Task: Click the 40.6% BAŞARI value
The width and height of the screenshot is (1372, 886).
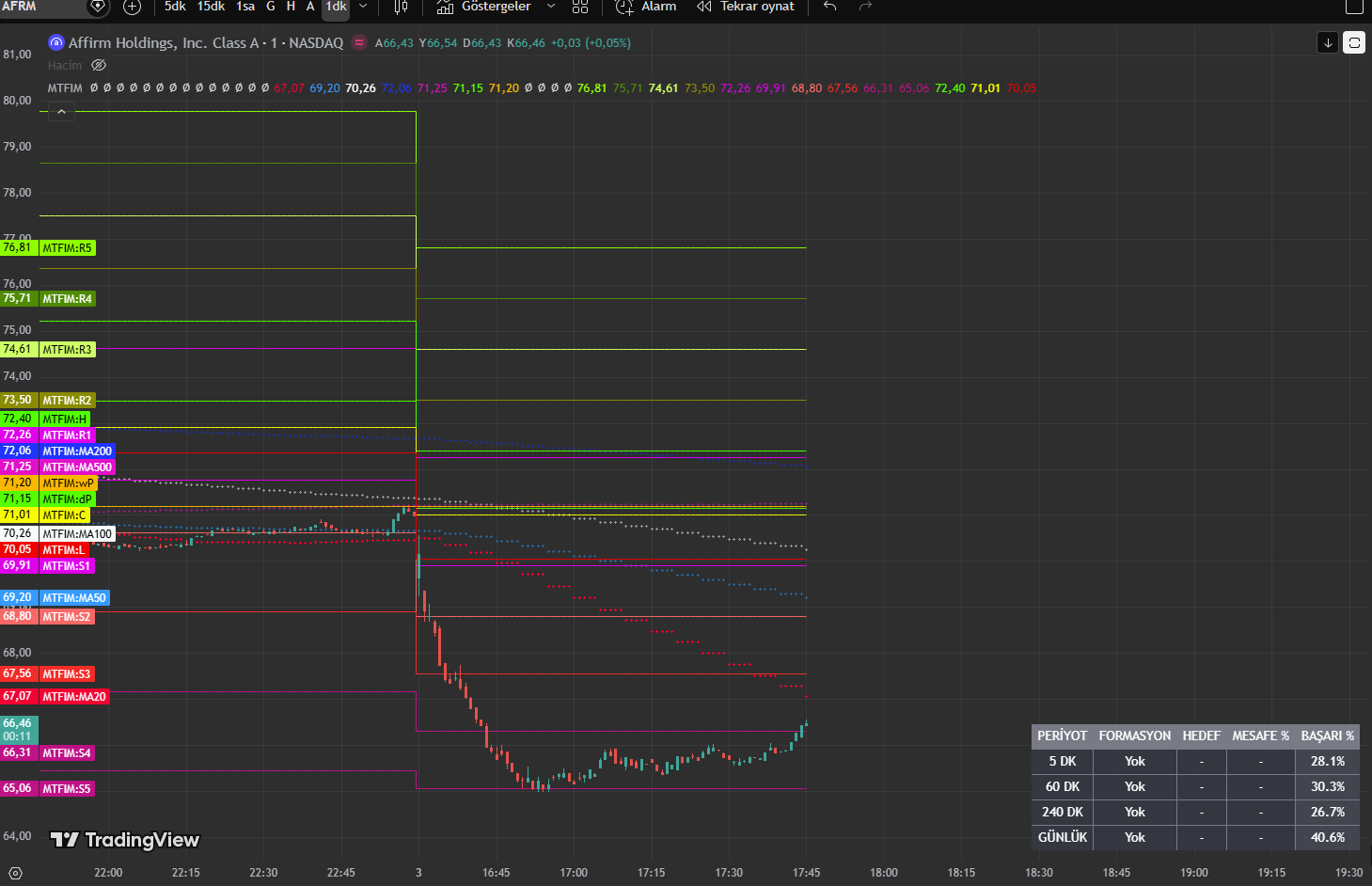Action: point(1328,838)
